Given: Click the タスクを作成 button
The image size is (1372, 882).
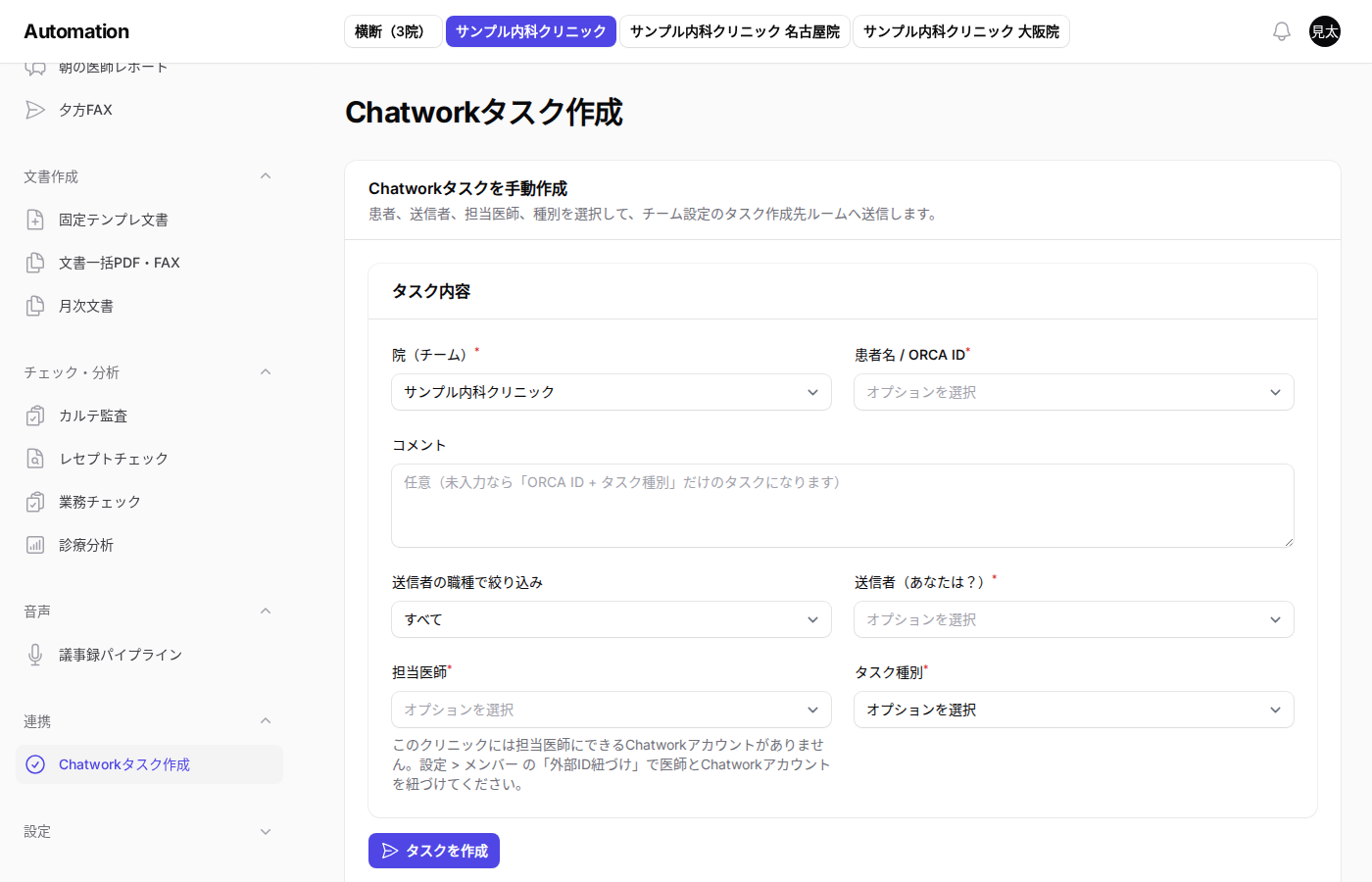Looking at the screenshot, I should (434, 851).
